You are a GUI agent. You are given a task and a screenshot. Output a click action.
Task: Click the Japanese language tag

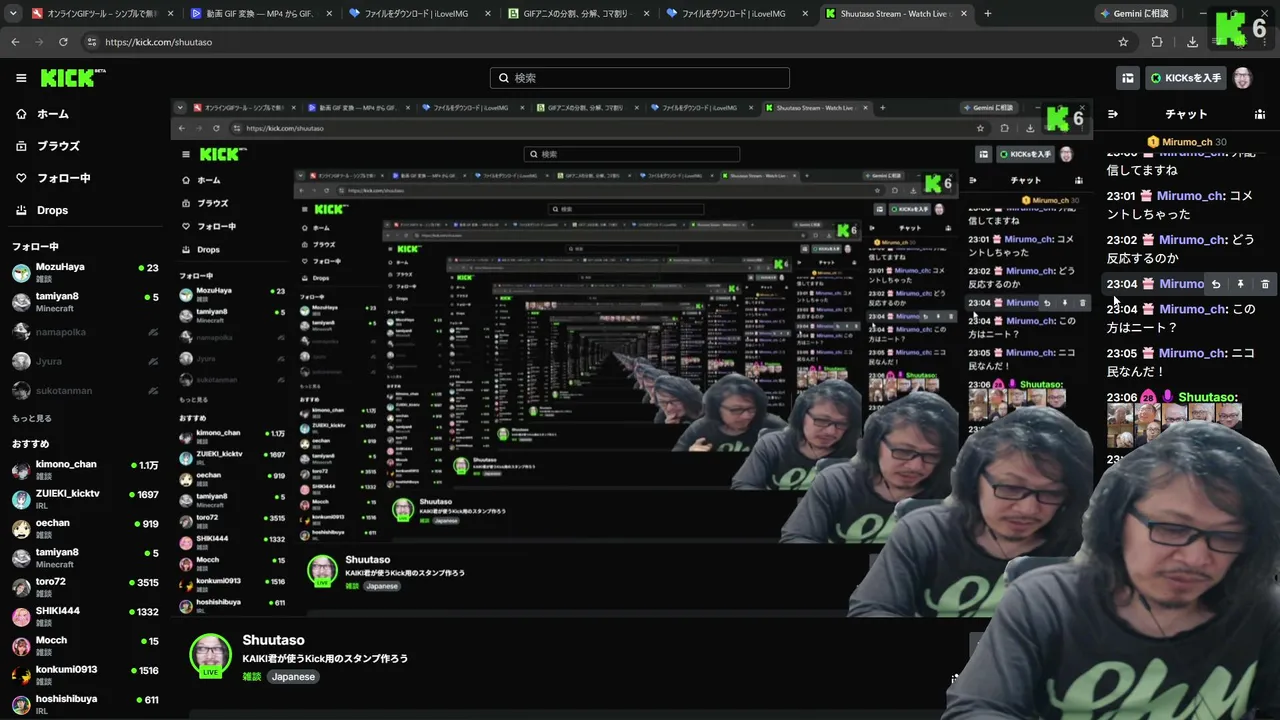293,677
